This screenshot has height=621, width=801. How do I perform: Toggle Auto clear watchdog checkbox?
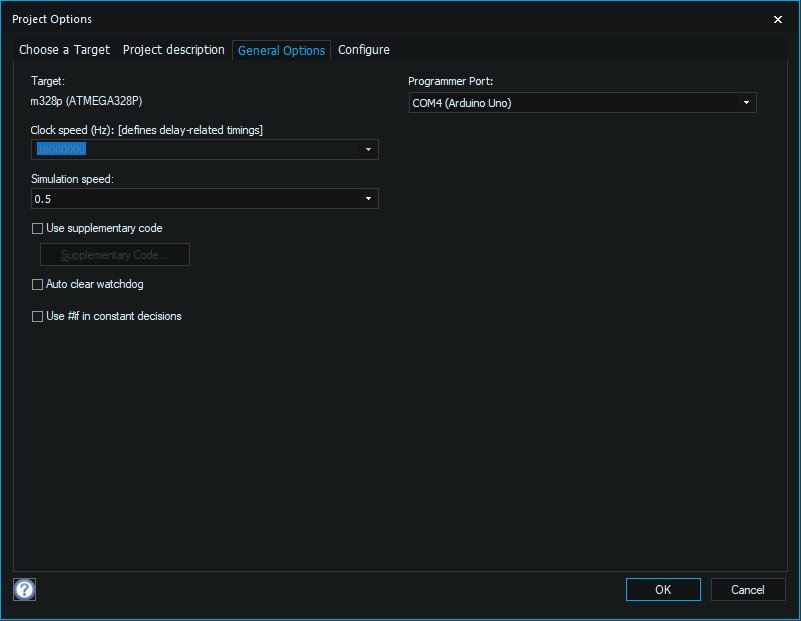[x=37, y=284]
